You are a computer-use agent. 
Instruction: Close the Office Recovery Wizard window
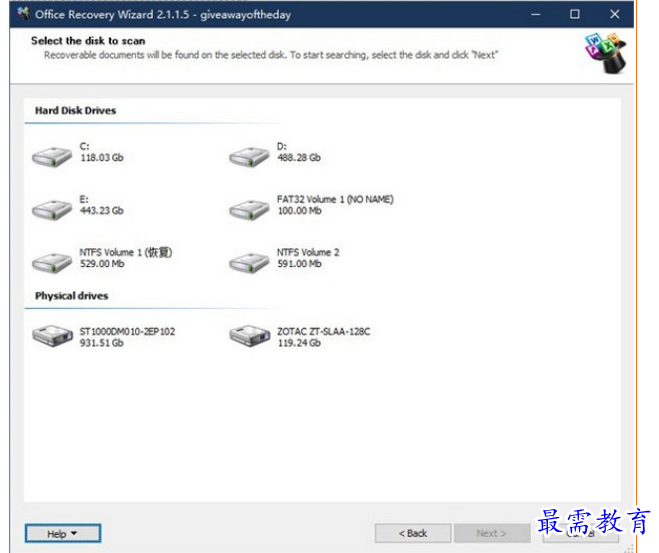click(x=614, y=14)
